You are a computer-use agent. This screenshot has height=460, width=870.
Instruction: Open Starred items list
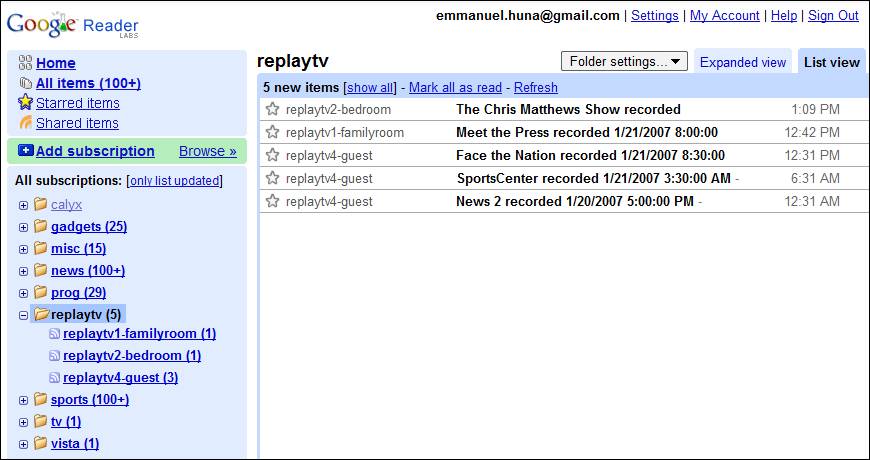78,103
